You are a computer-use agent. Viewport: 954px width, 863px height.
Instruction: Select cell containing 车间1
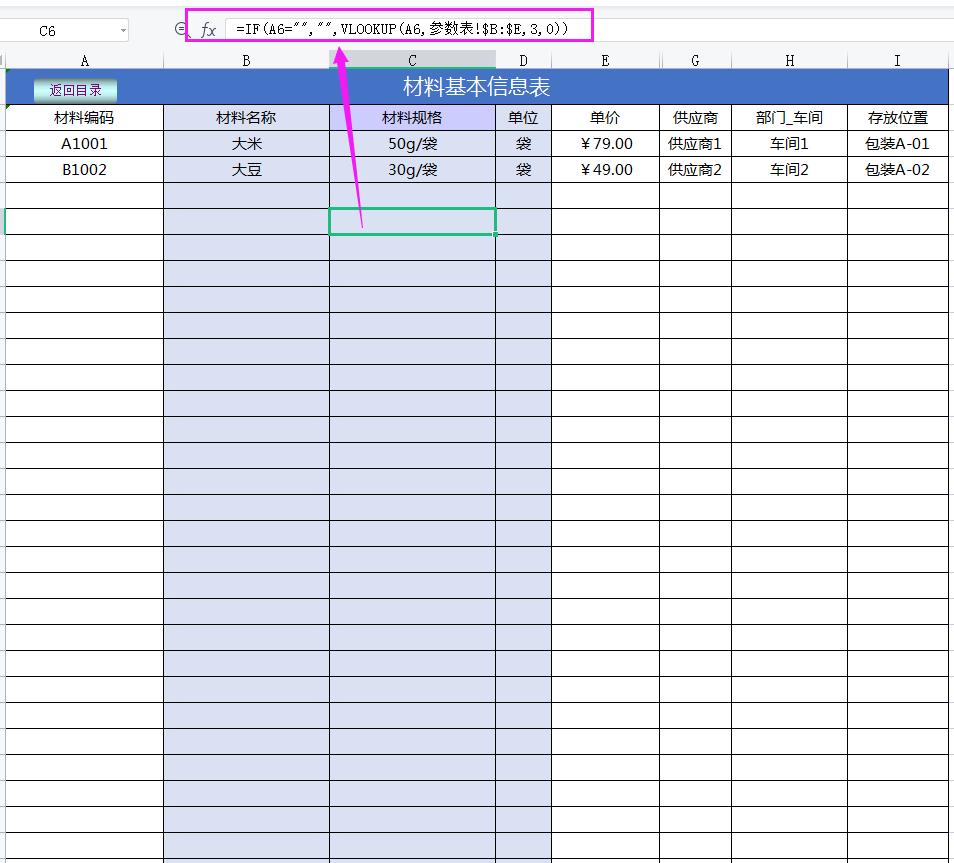click(790, 144)
